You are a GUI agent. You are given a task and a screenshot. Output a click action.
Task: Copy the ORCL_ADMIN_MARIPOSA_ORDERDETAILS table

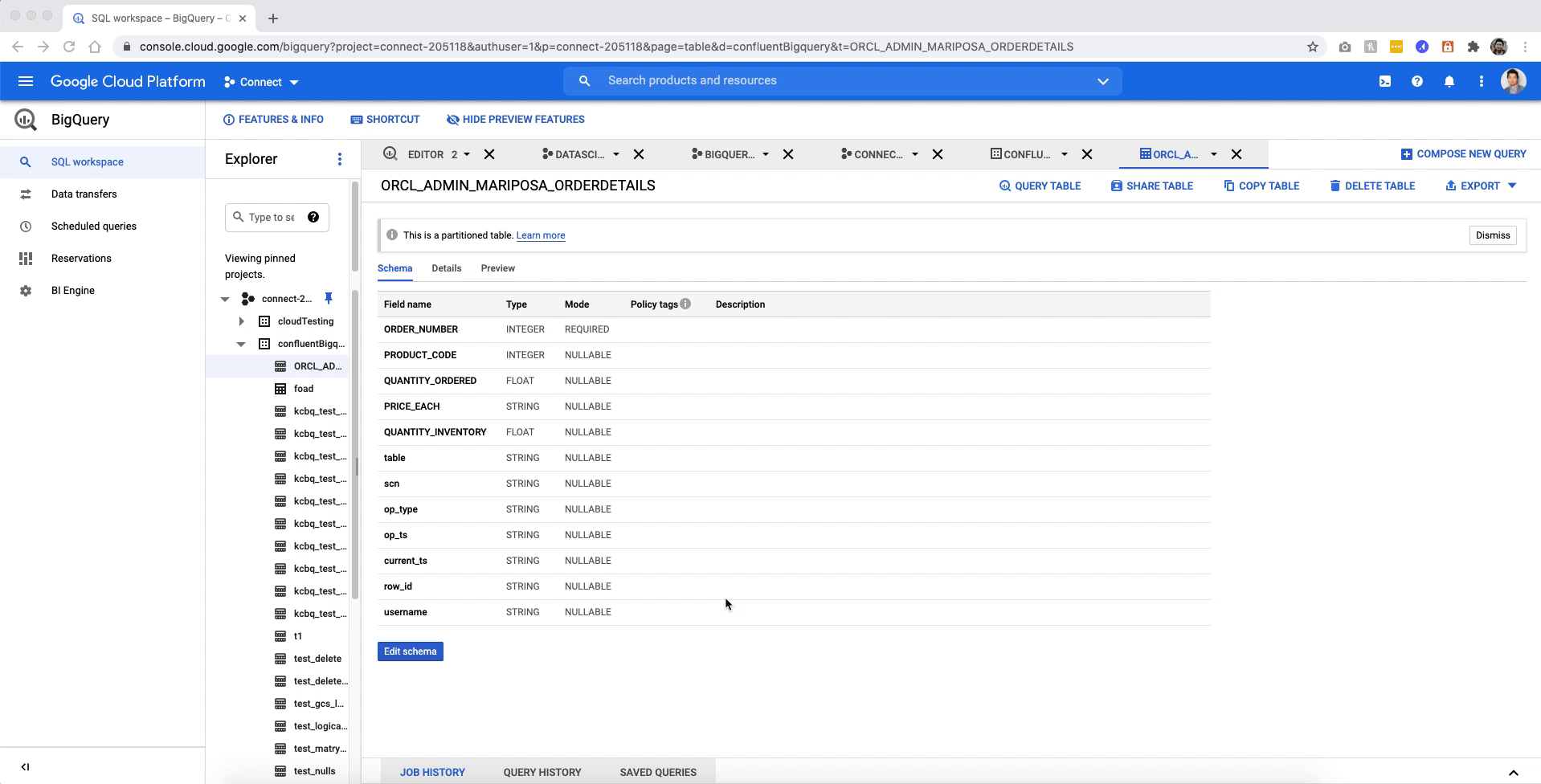coord(1261,186)
